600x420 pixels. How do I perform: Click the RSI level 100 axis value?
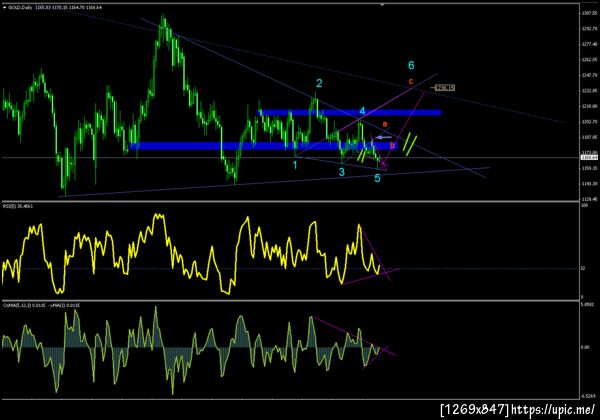click(x=584, y=205)
